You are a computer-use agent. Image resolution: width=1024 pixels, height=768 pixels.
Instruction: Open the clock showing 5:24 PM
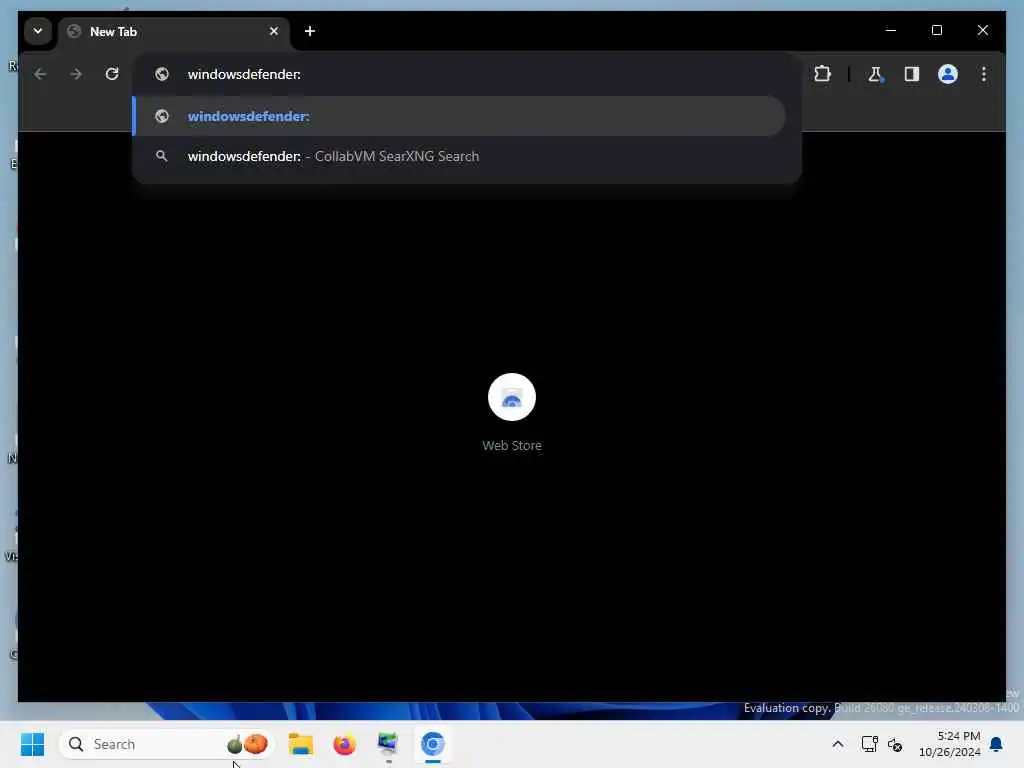950,744
